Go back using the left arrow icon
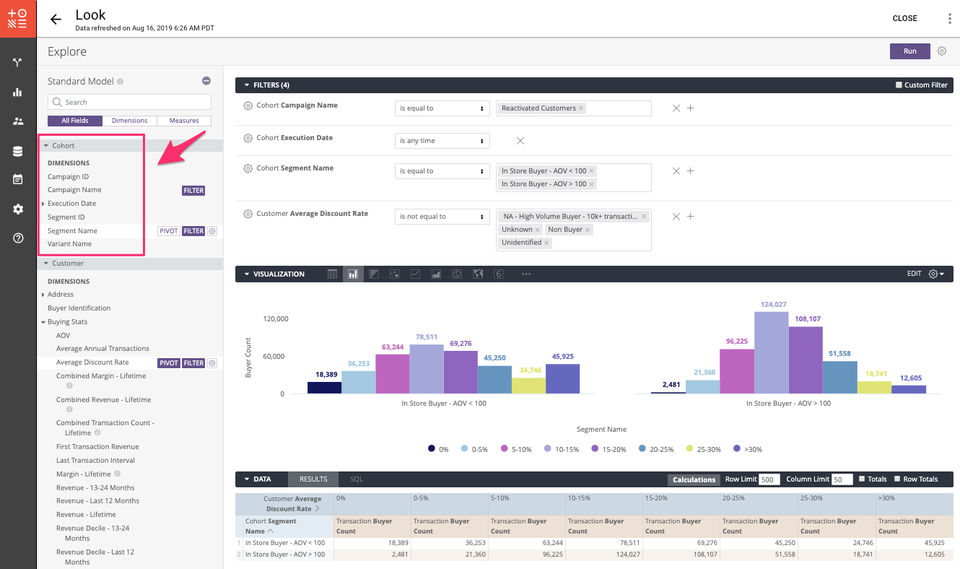 [56, 19]
